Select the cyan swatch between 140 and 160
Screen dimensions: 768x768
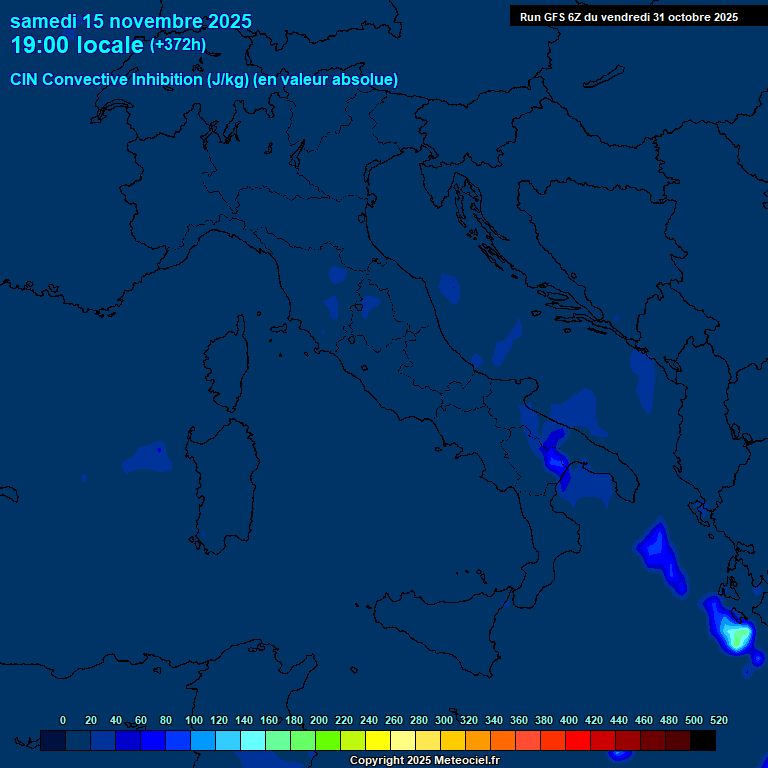253,740
